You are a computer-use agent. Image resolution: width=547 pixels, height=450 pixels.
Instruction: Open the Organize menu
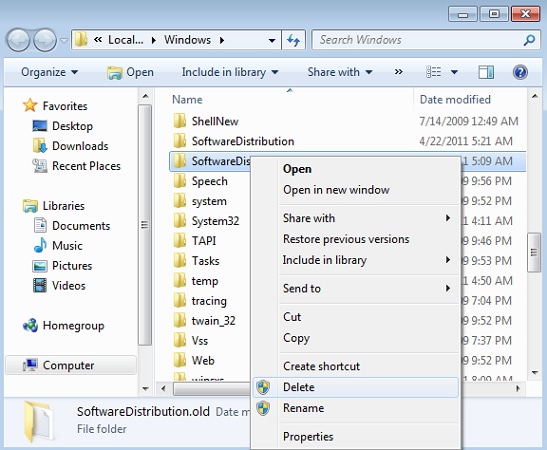point(50,72)
